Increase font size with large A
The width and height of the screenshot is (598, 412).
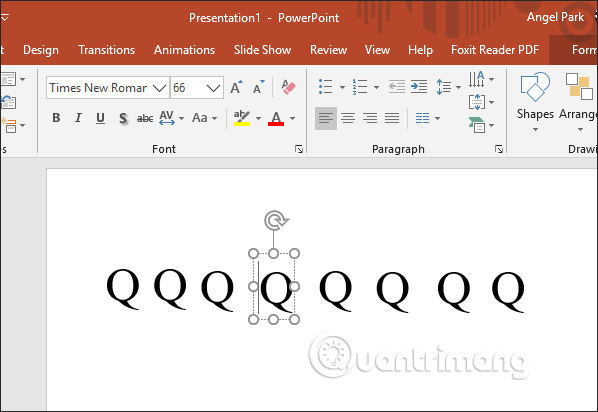pos(236,87)
